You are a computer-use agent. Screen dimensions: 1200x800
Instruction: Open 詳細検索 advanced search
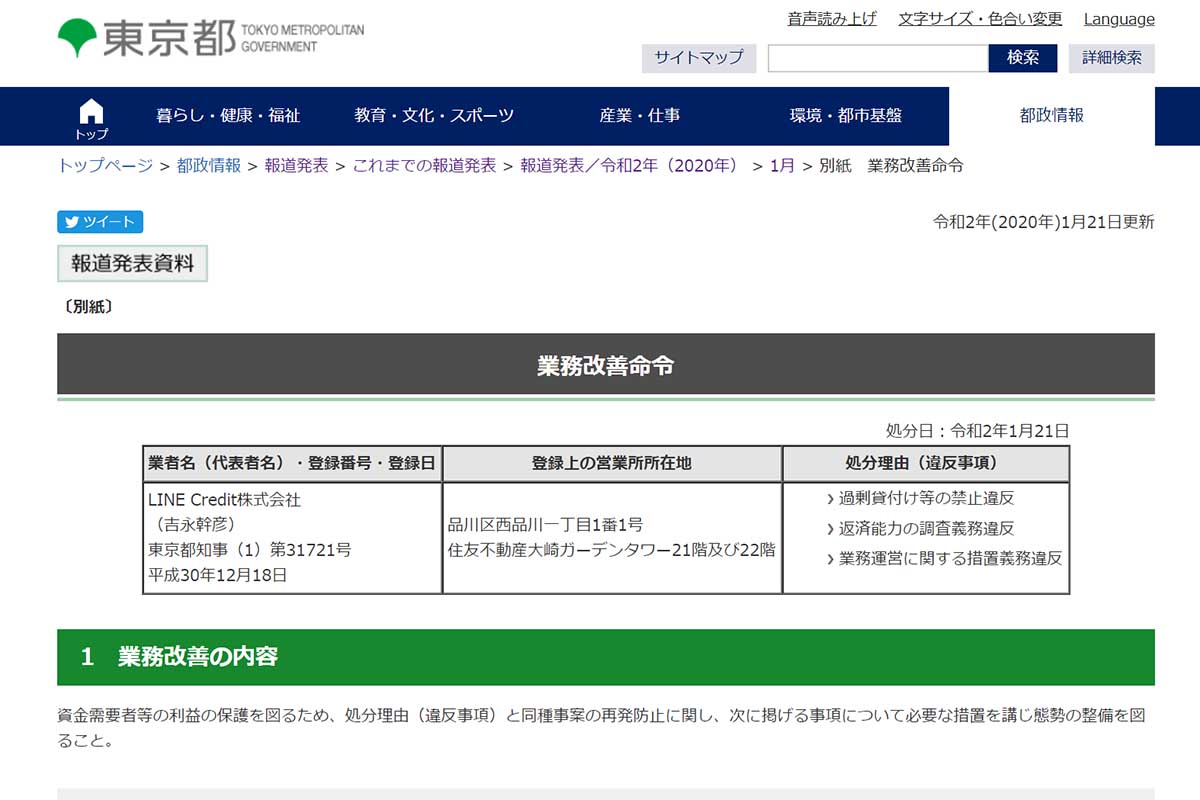(1111, 58)
